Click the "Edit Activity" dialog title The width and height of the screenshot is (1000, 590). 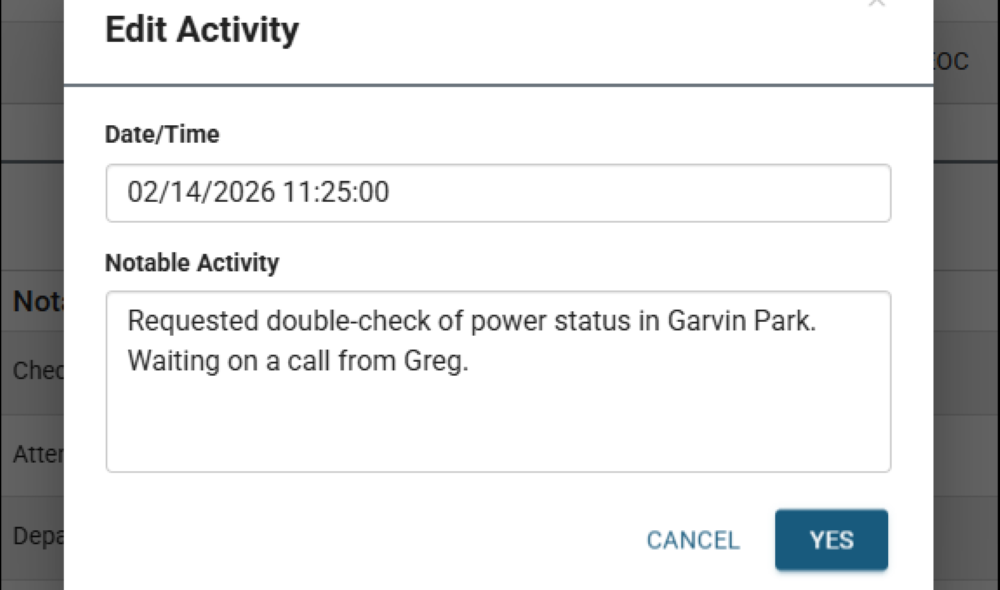coord(202,30)
